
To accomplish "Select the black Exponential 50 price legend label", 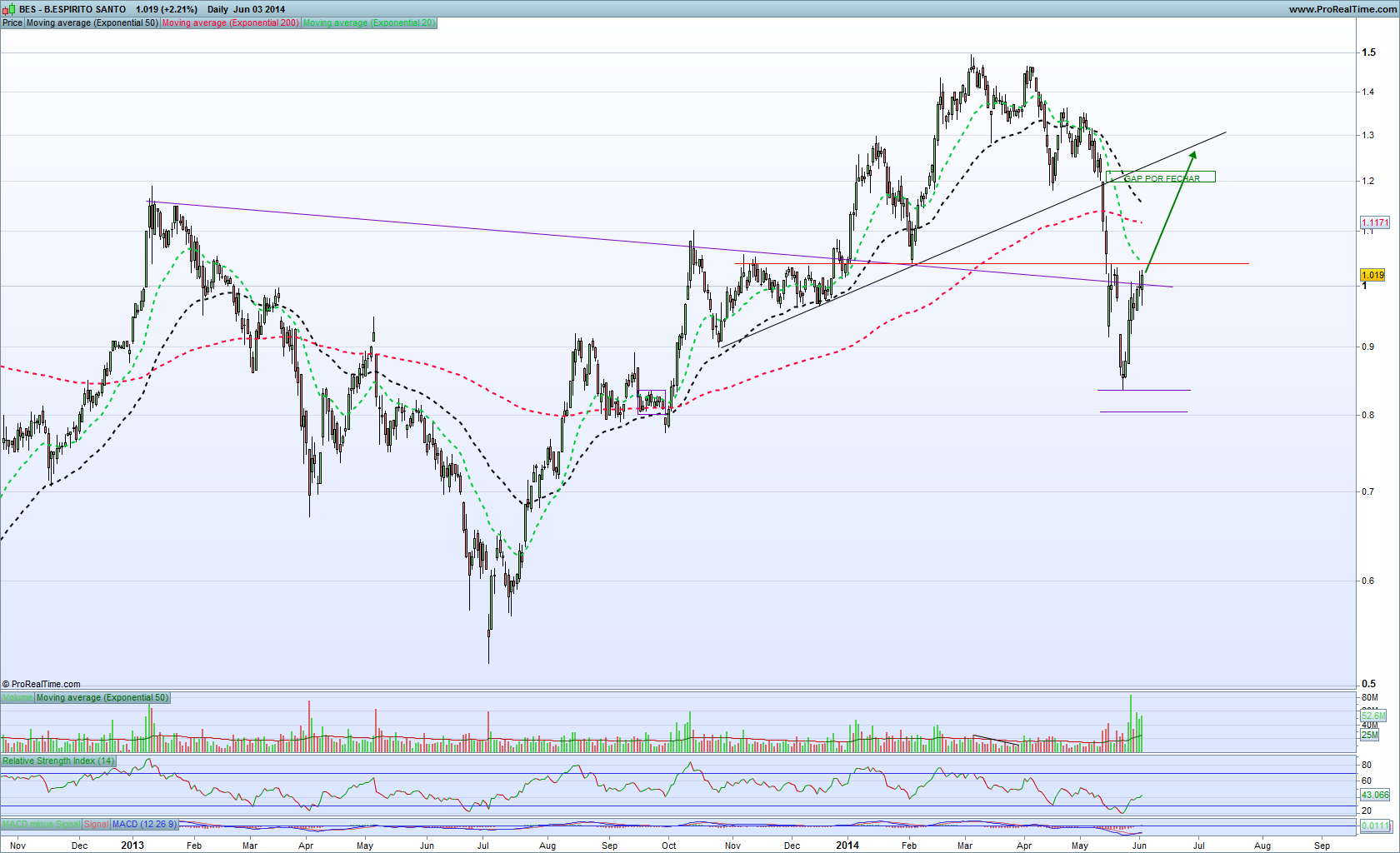I will tap(92, 23).
